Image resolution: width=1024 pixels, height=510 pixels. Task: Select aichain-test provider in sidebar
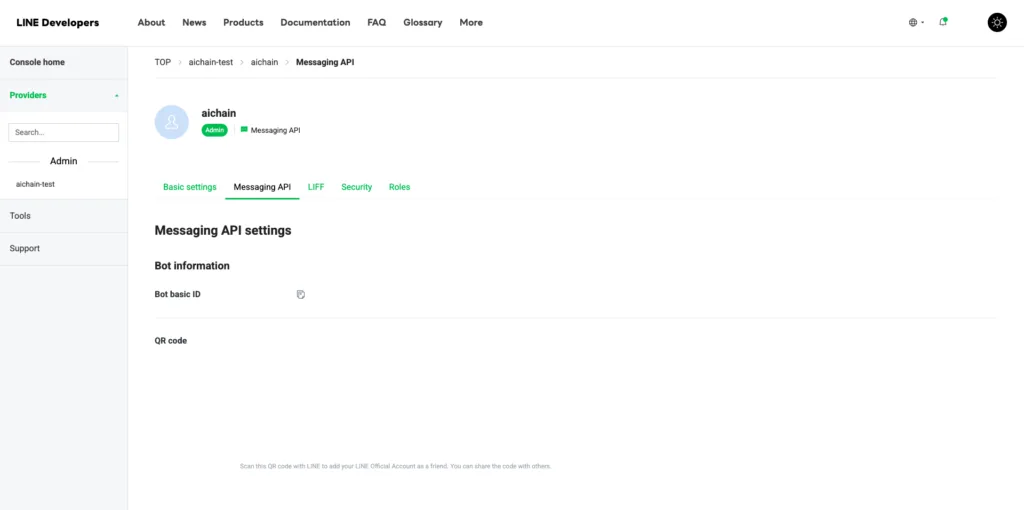[35, 184]
